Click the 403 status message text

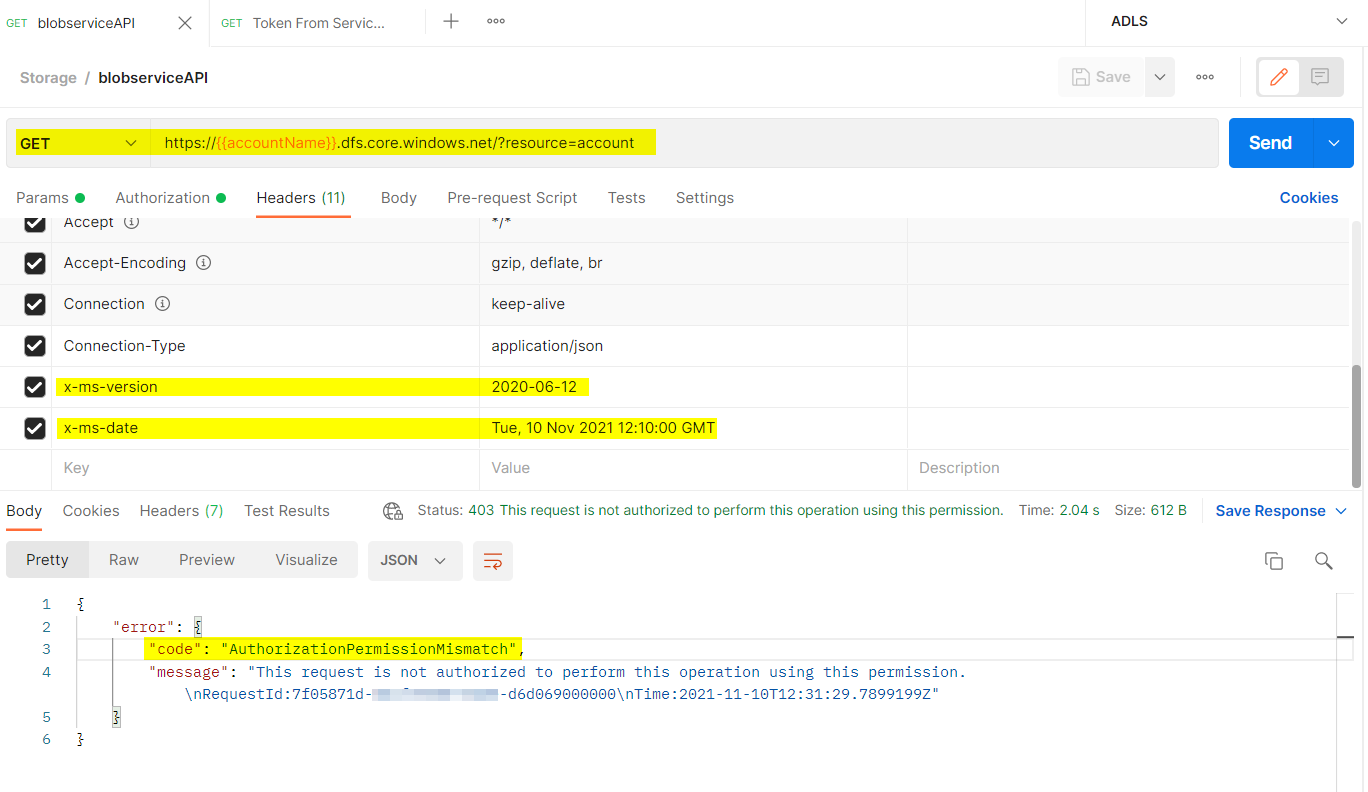click(736, 511)
